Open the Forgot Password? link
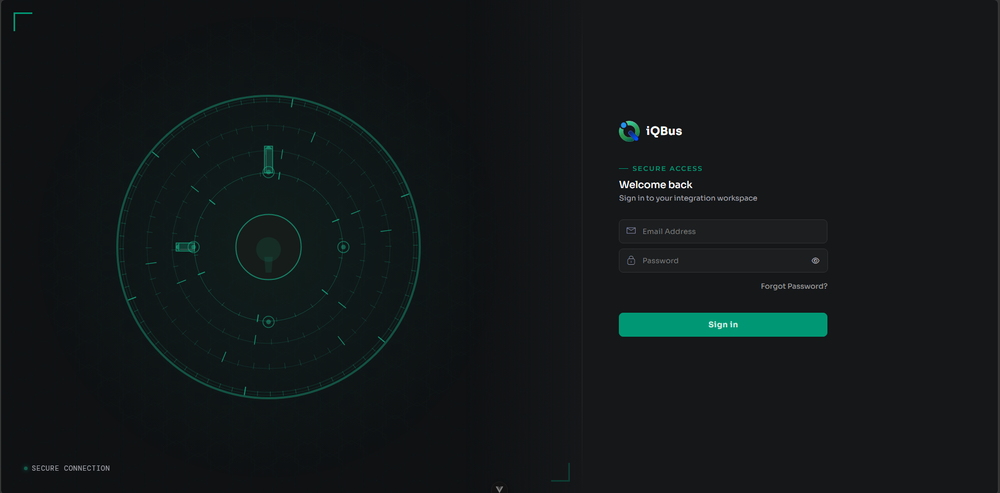This screenshot has width=1000, height=493. (794, 286)
